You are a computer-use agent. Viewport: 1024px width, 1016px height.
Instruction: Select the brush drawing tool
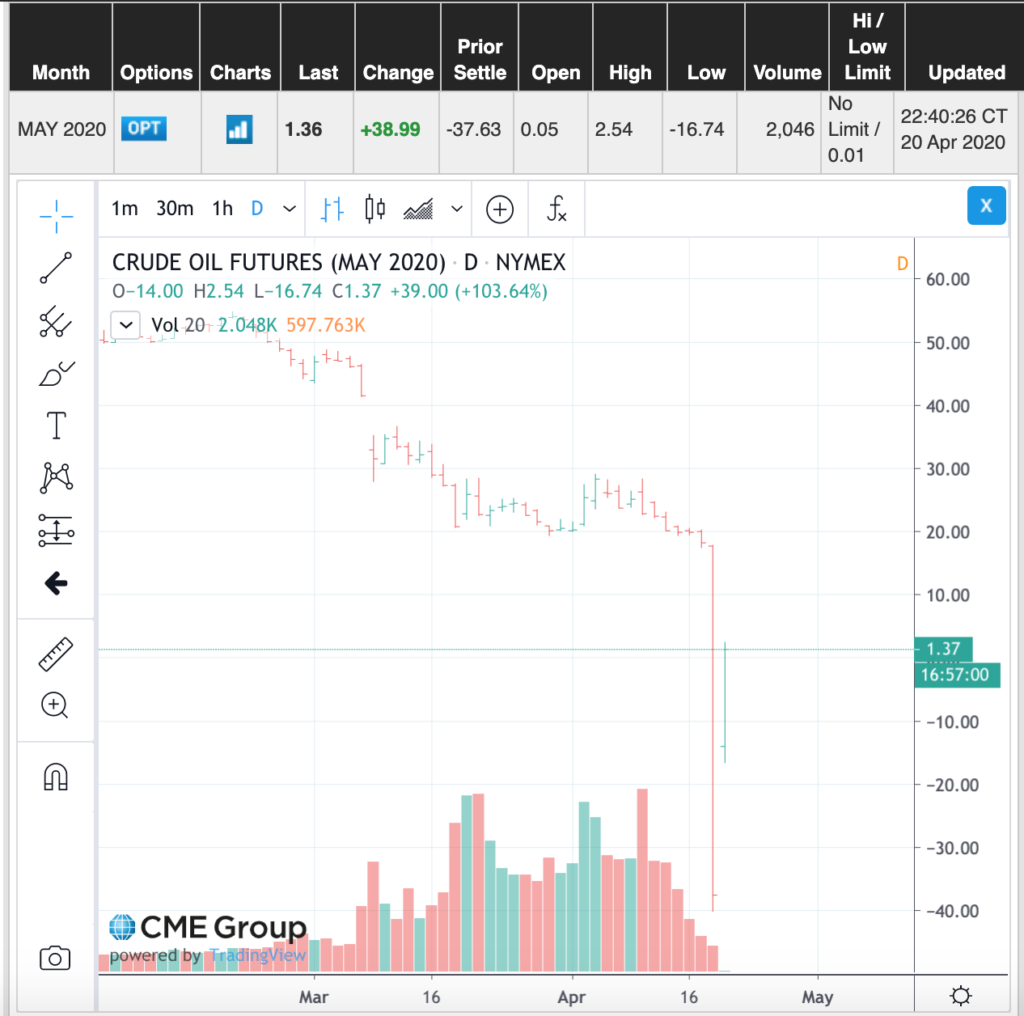(56, 374)
